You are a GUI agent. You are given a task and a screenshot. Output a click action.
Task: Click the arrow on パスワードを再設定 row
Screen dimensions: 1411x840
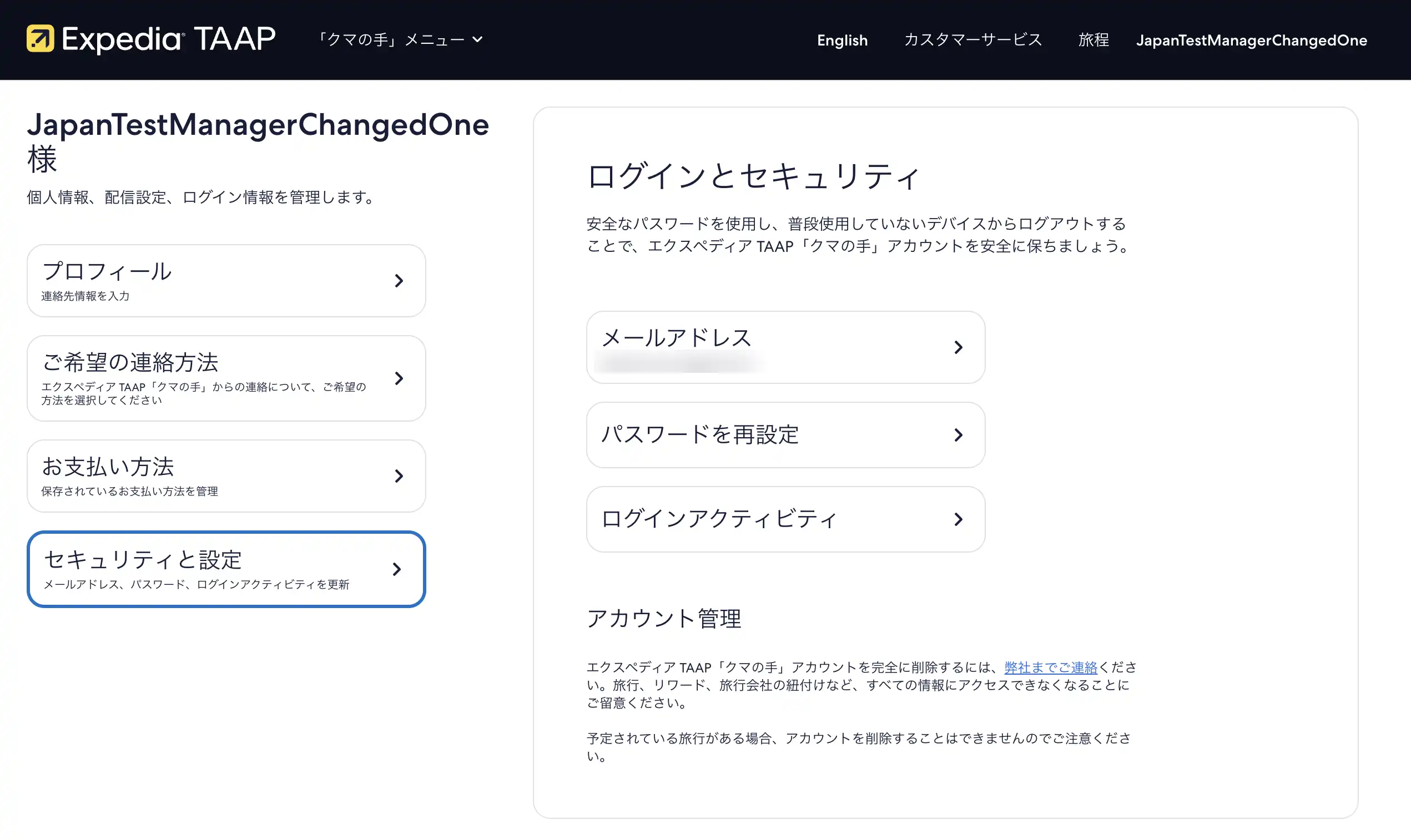[958, 435]
